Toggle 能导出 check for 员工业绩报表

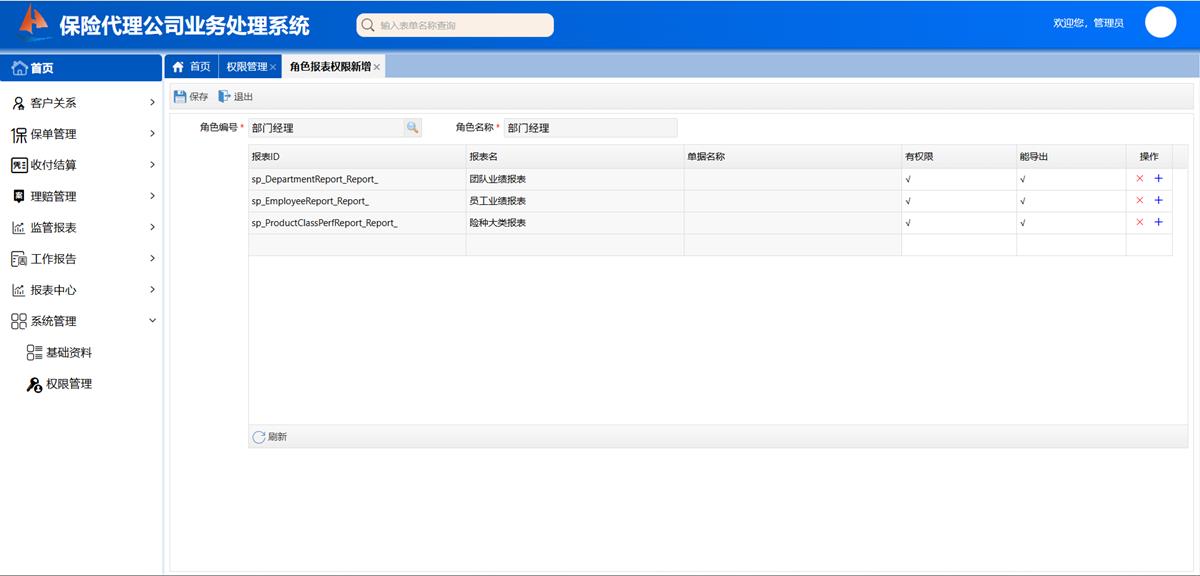click(x=1023, y=201)
